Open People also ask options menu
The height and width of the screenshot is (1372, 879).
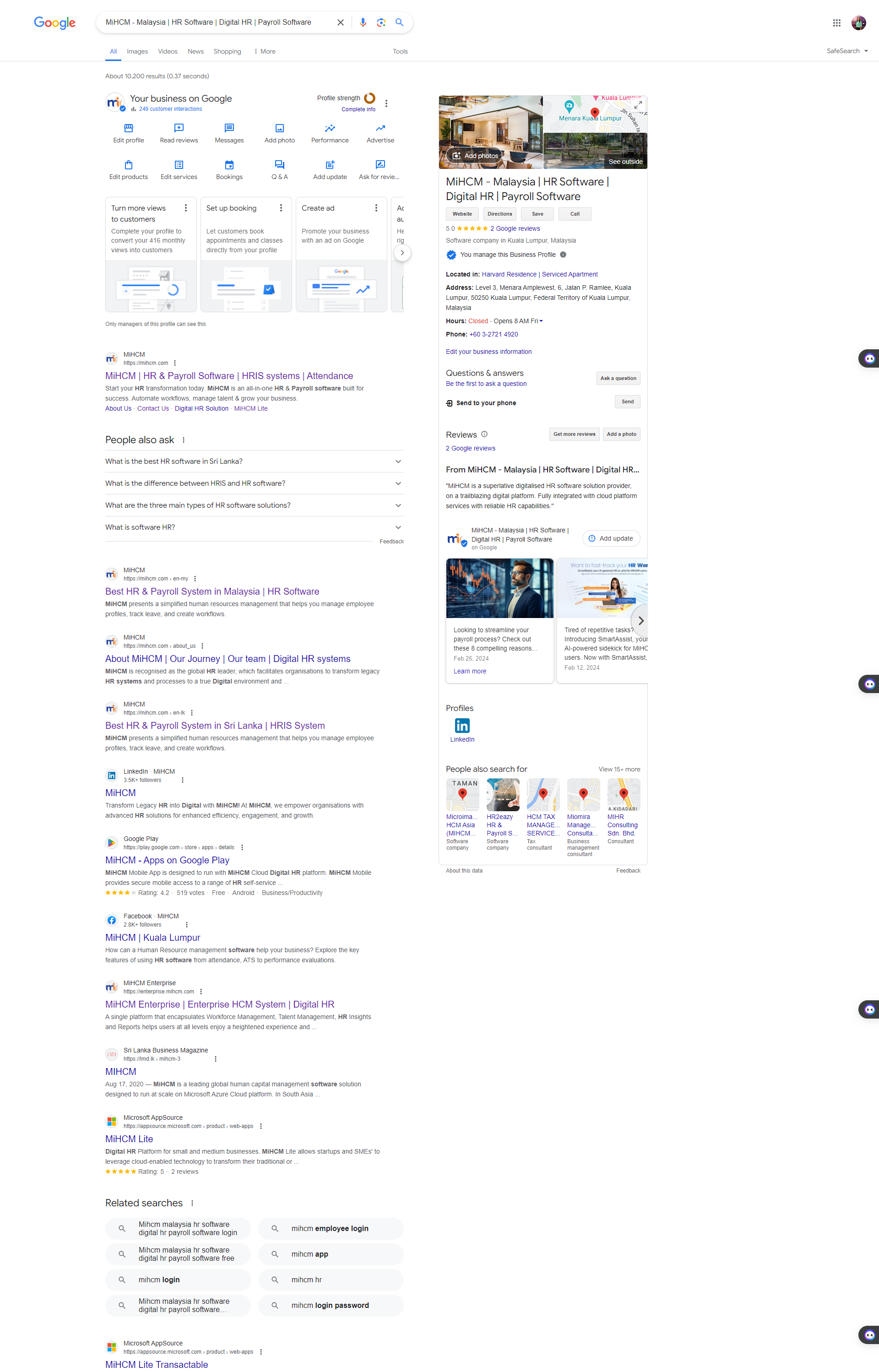click(x=183, y=440)
